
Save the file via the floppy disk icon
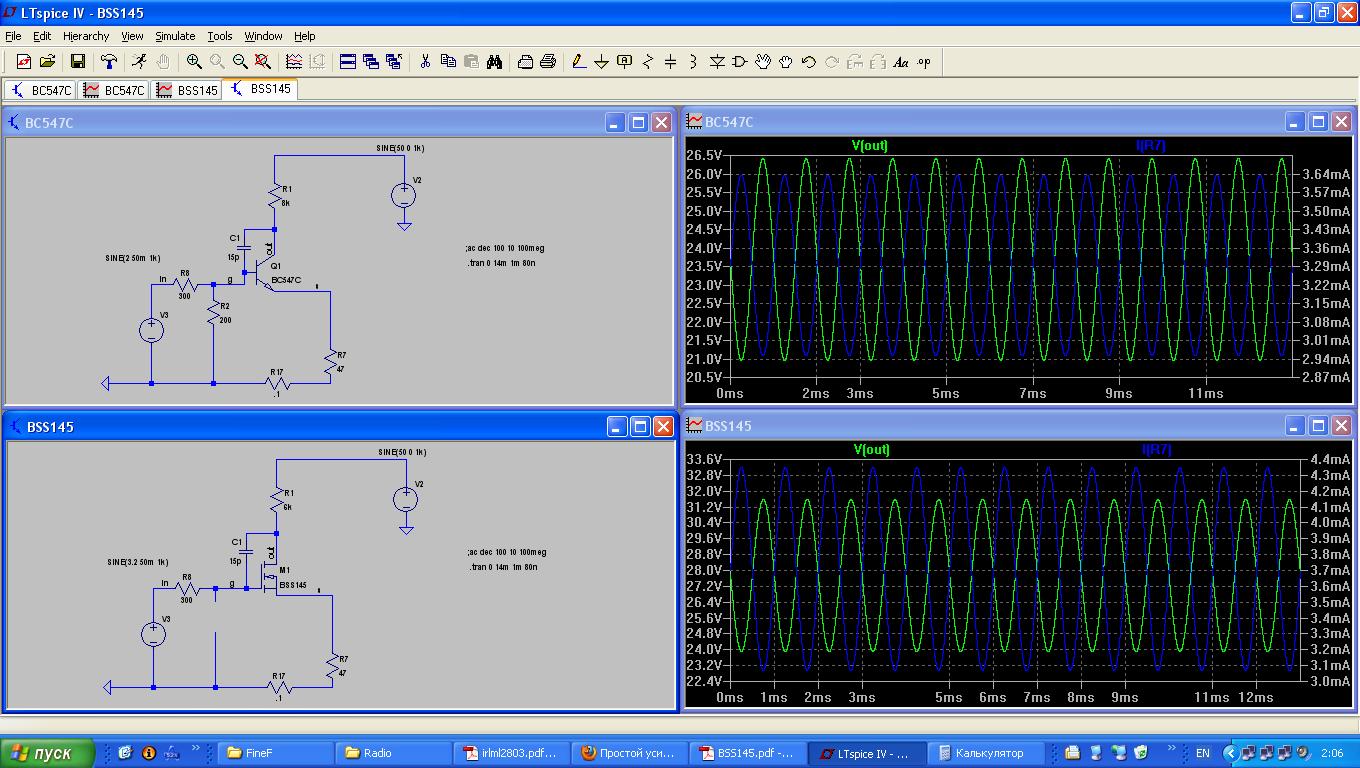[x=78, y=62]
